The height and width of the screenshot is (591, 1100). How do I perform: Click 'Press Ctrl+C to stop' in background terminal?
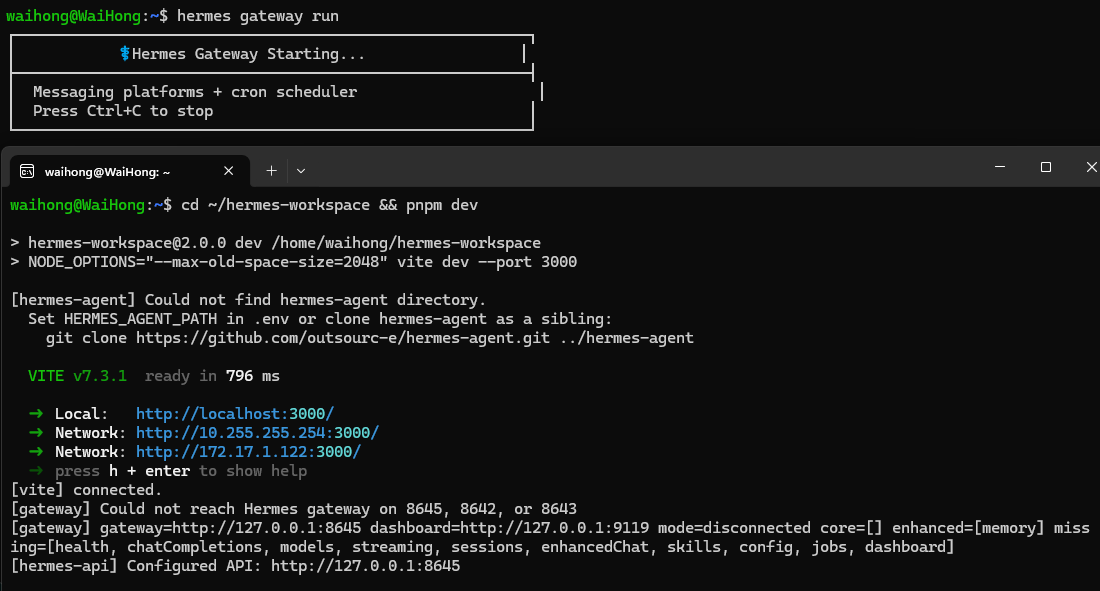(123, 110)
